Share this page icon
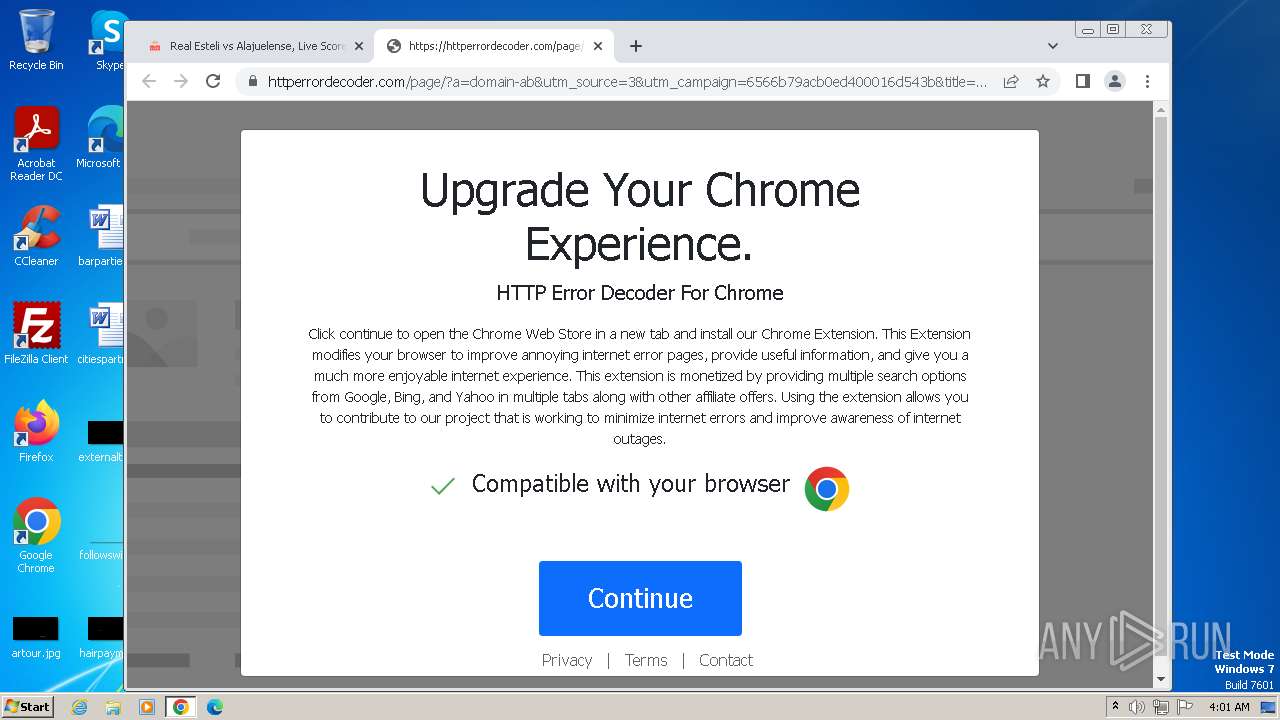 (1011, 81)
